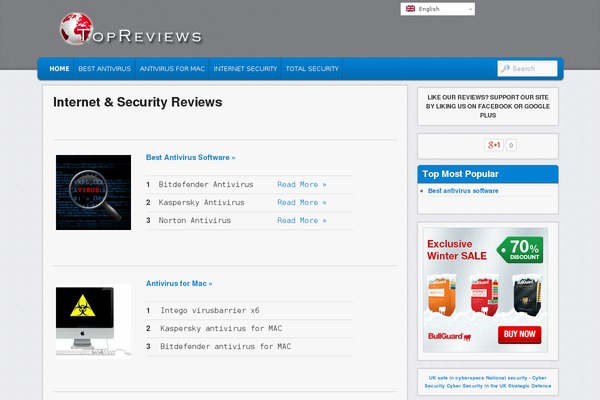
Task: Open the BEST ANTIVIRUS menu
Action: click(104, 69)
